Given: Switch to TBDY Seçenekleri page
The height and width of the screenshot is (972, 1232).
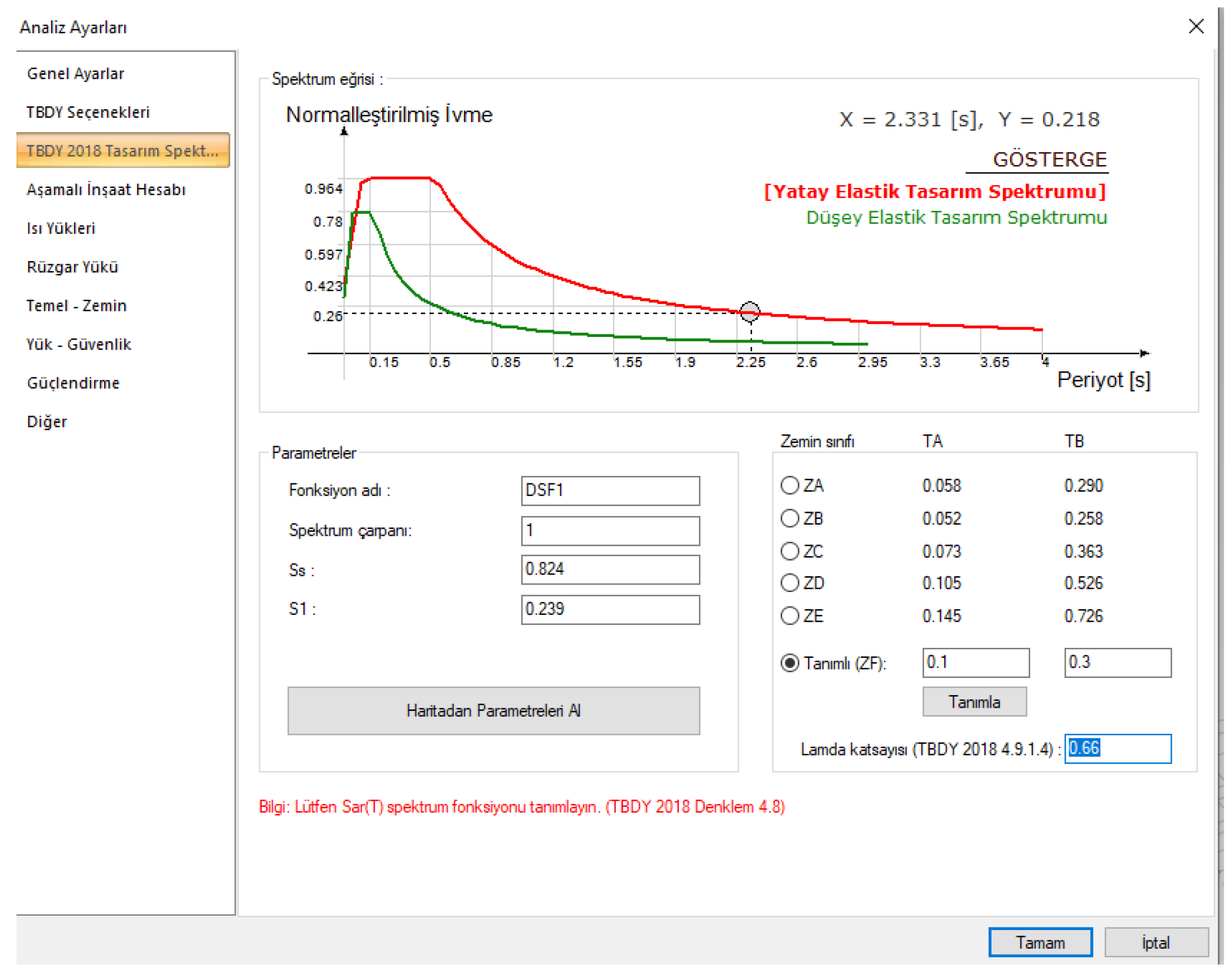Looking at the screenshot, I should pyautogui.click(x=88, y=112).
